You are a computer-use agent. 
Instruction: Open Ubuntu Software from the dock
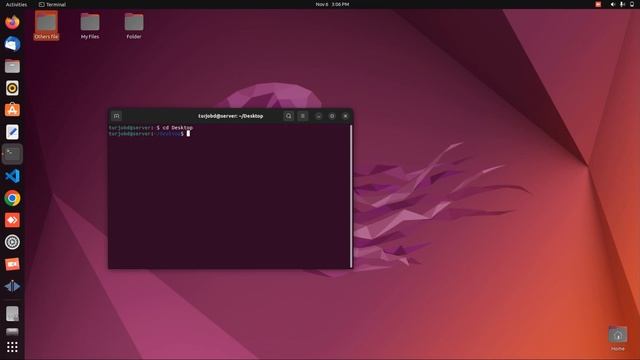click(12, 110)
